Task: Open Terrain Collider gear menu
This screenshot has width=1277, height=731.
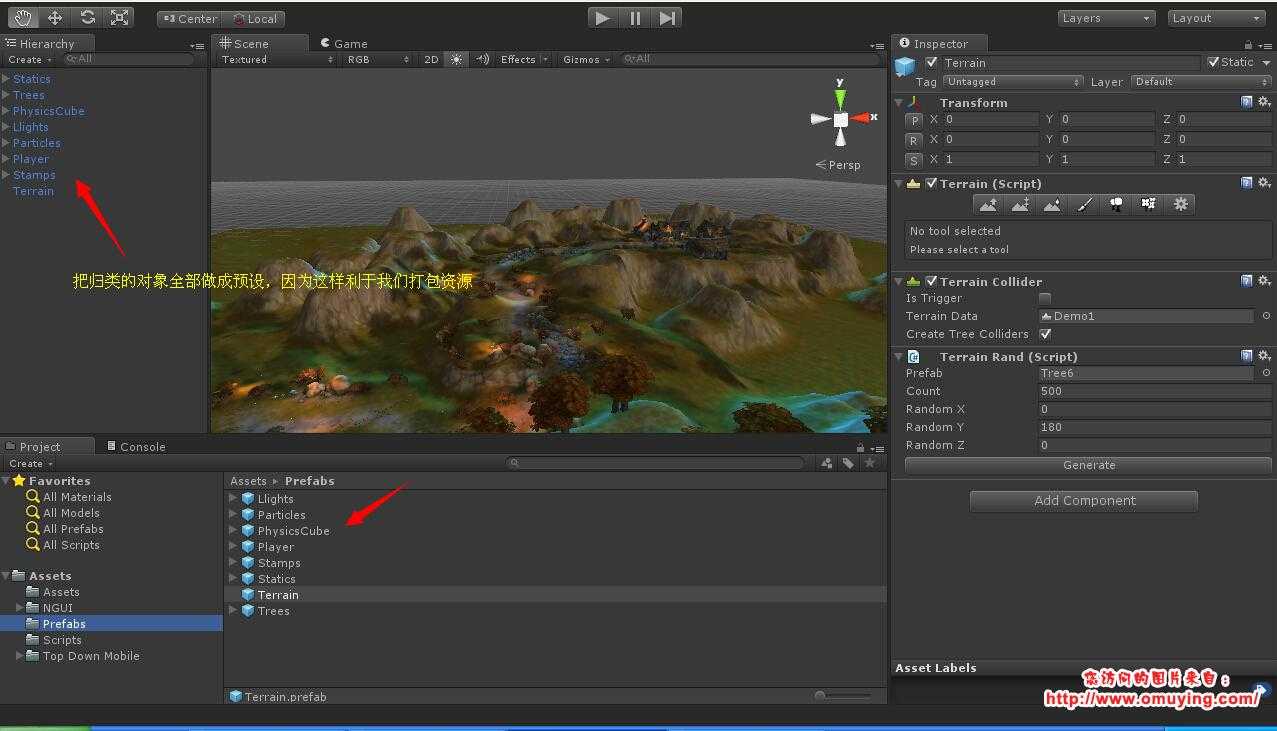Action: coord(1264,281)
